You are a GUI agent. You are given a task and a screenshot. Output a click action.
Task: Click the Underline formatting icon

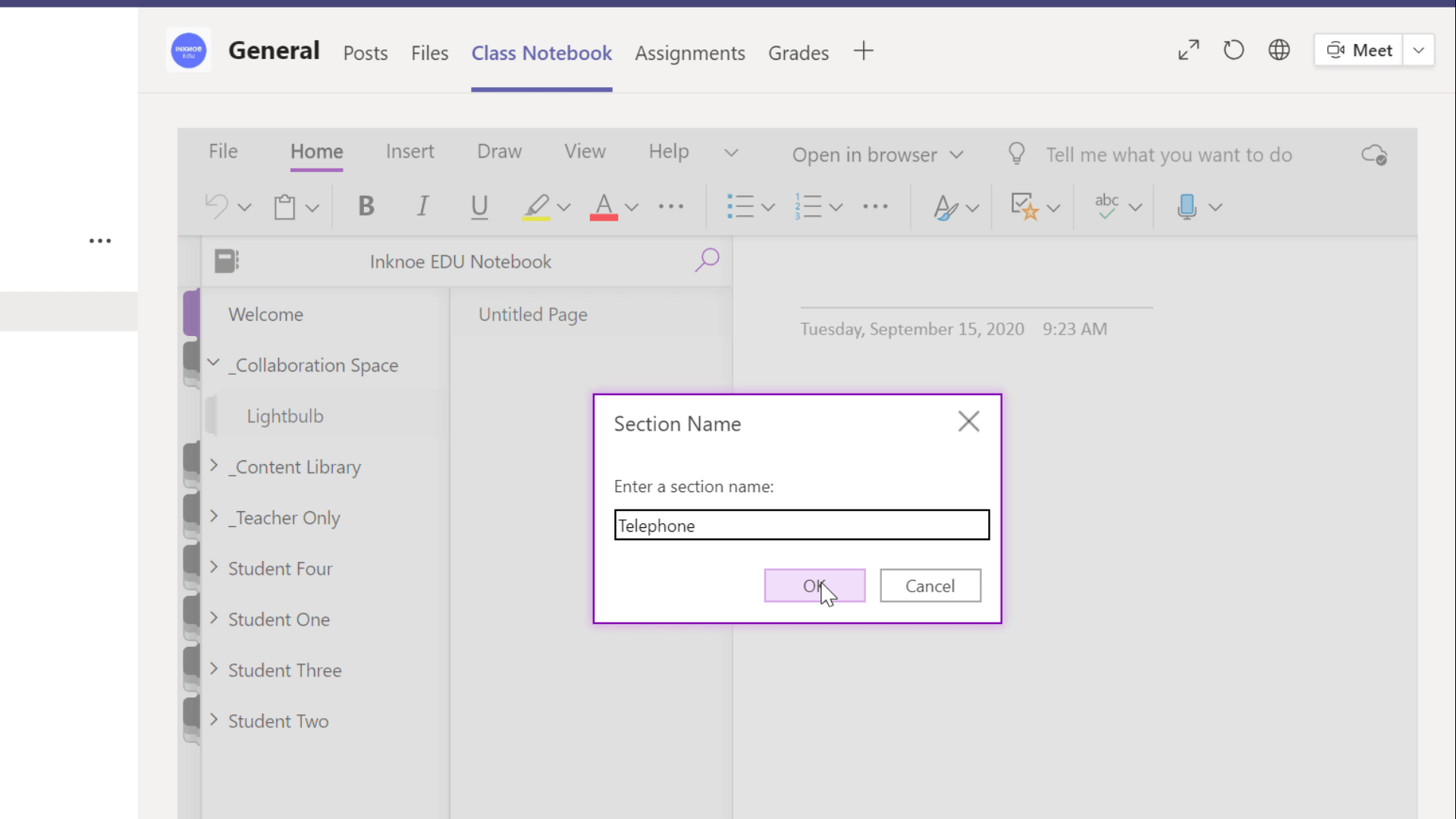click(x=479, y=207)
